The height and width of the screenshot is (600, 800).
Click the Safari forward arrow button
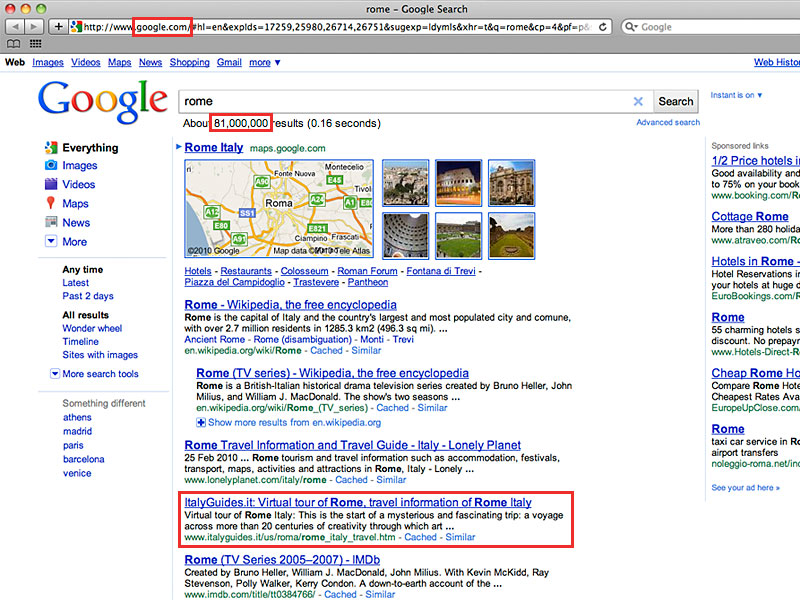[33, 26]
